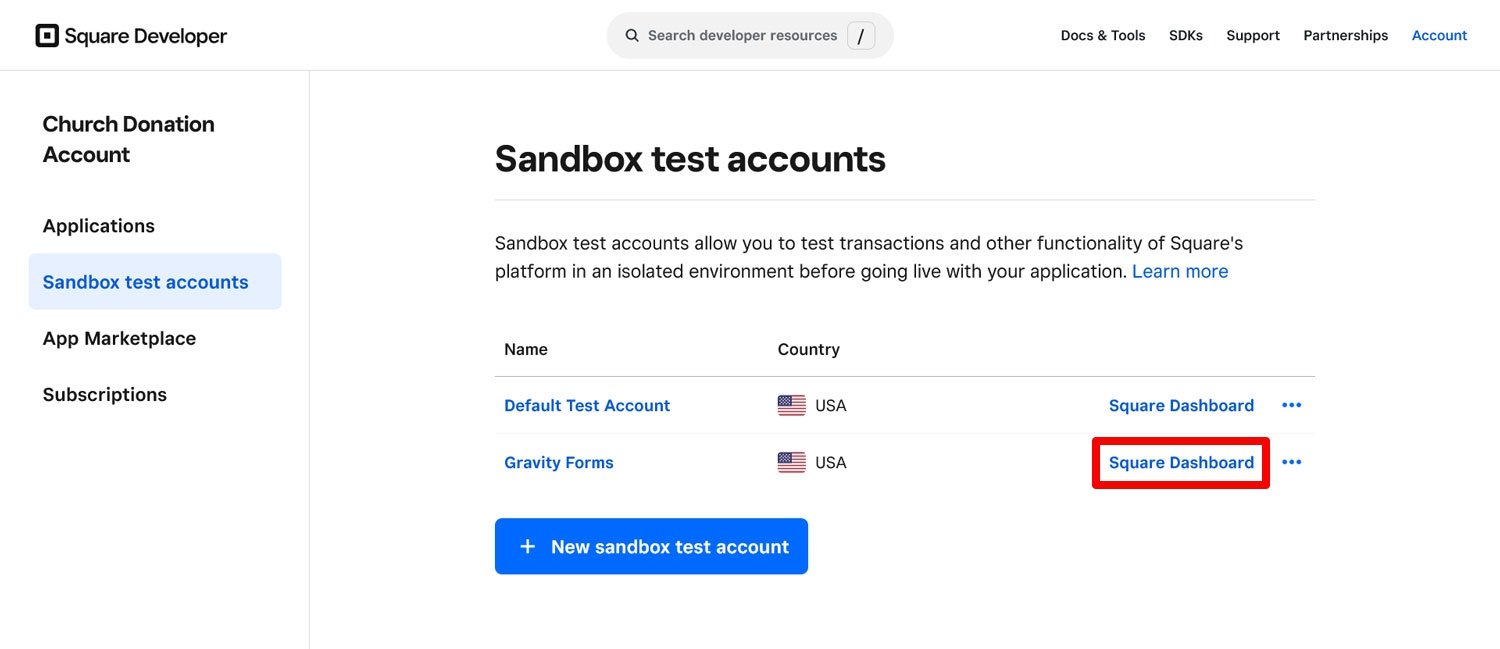The height and width of the screenshot is (649, 1500).
Task: Open the Square Dashboard for Default Test Account
Action: click(1181, 405)
